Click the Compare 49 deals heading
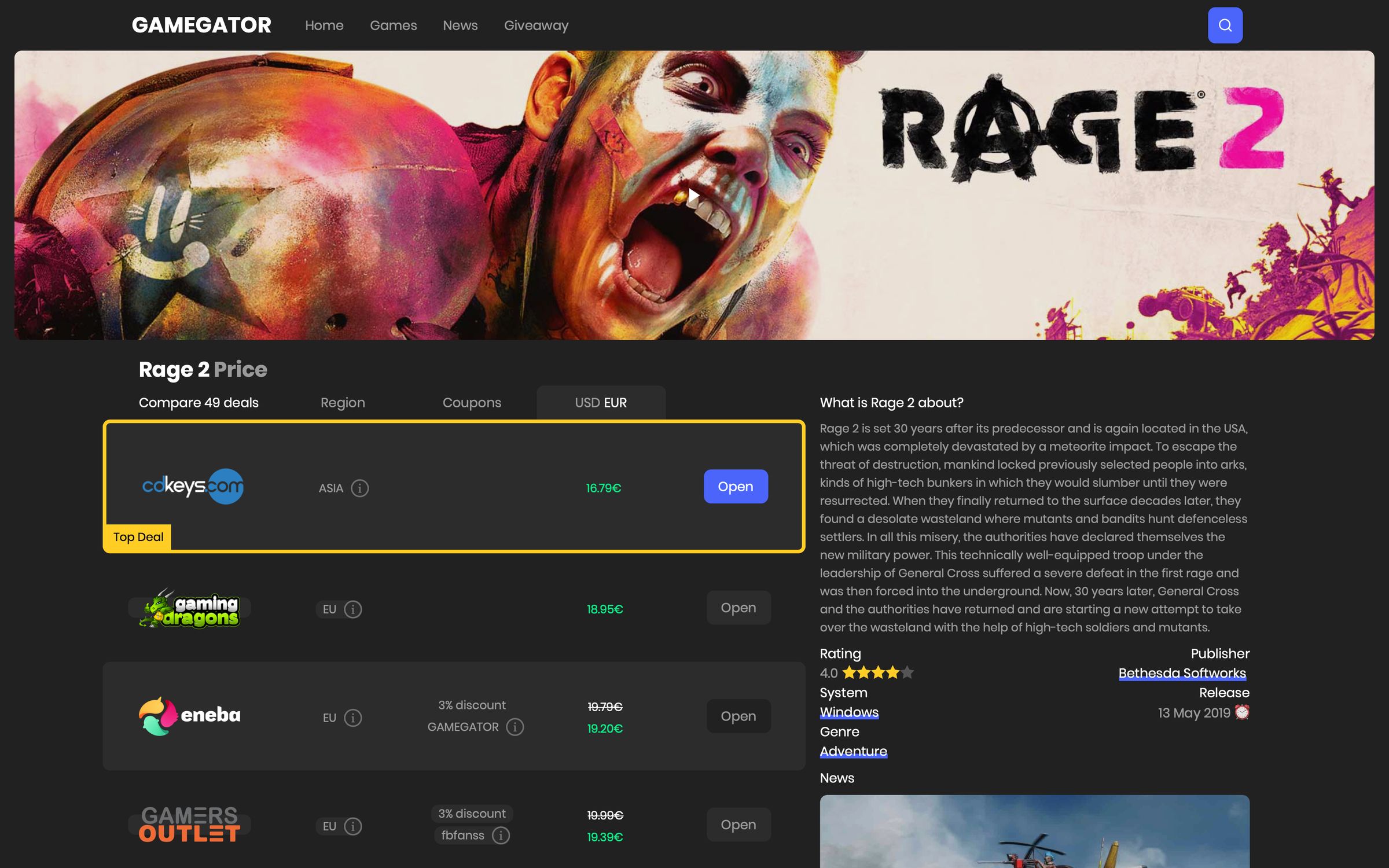The width and height of the screenshot is (1389, 868). coord(199,403)
